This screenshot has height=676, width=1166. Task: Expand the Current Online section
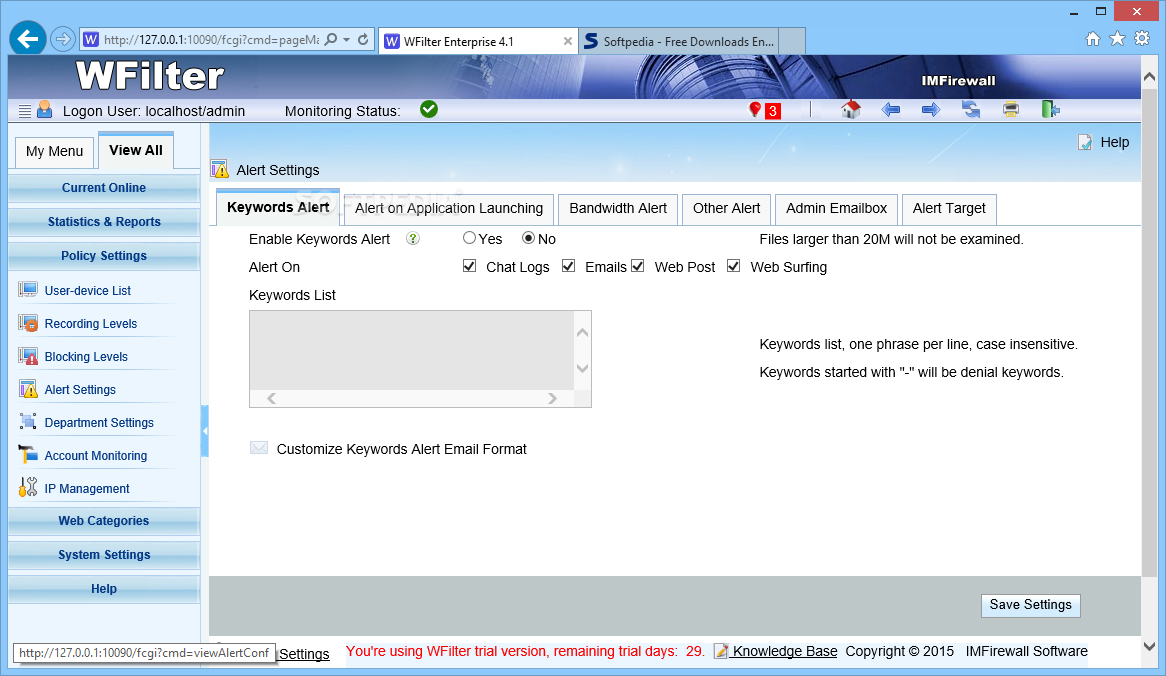pyautogui.click(x=103, y=187)
